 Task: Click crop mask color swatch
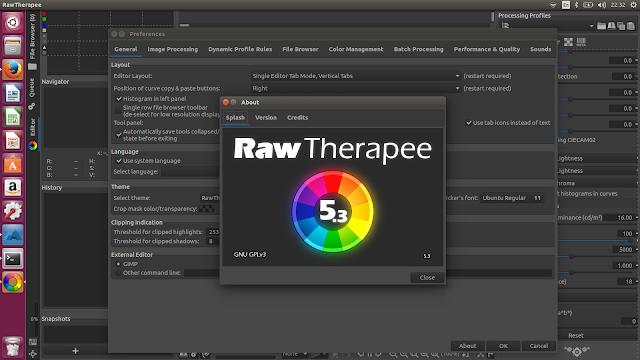pyautogui.click(x=207, y=209)
